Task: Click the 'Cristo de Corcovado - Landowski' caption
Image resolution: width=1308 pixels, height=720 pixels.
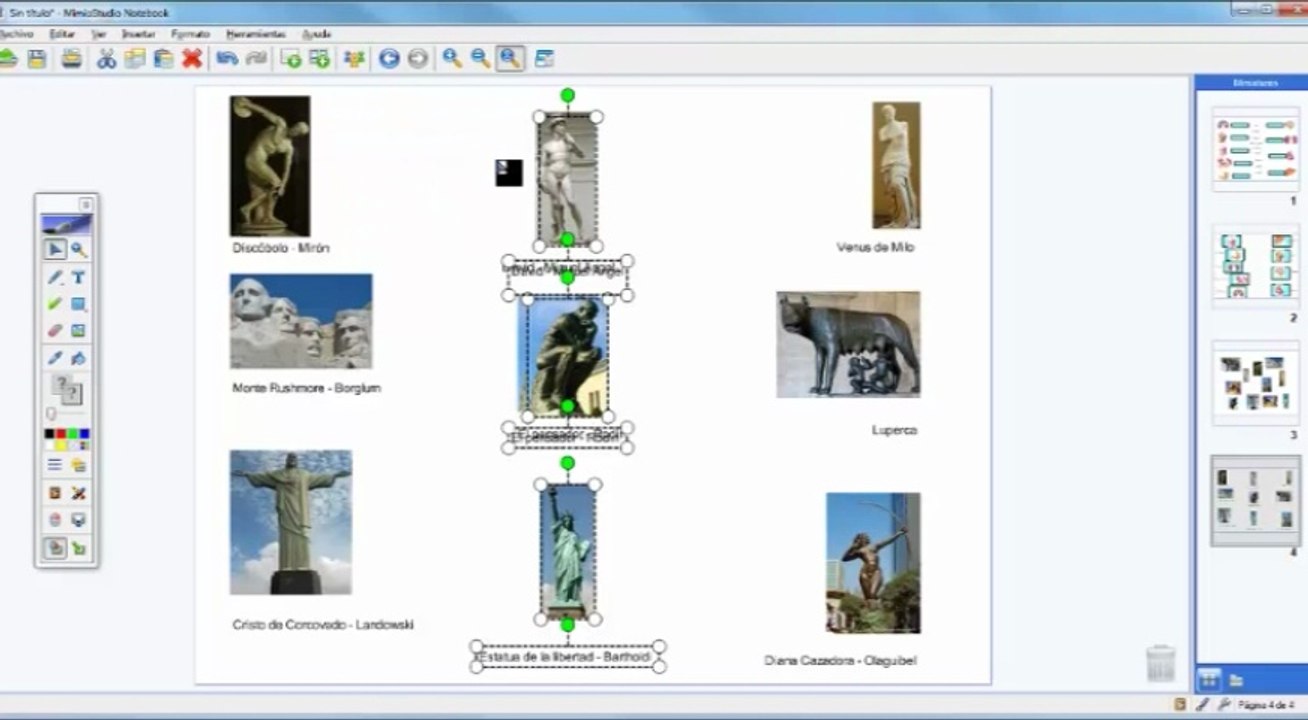Action: [323, 625]
